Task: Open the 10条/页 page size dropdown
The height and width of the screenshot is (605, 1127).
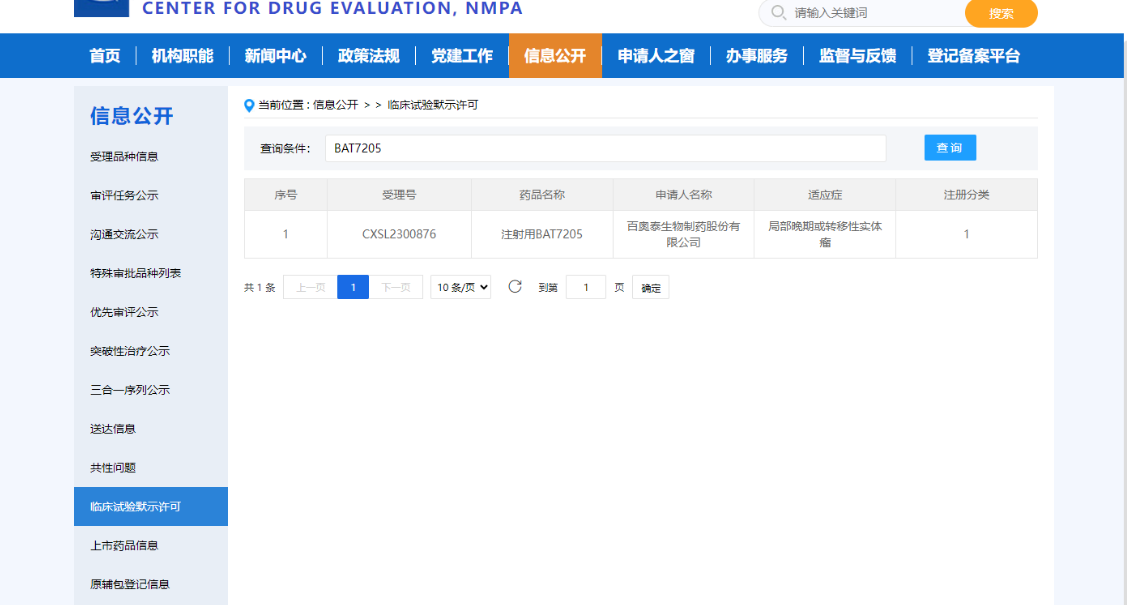Action: click(x=461, y=287)
